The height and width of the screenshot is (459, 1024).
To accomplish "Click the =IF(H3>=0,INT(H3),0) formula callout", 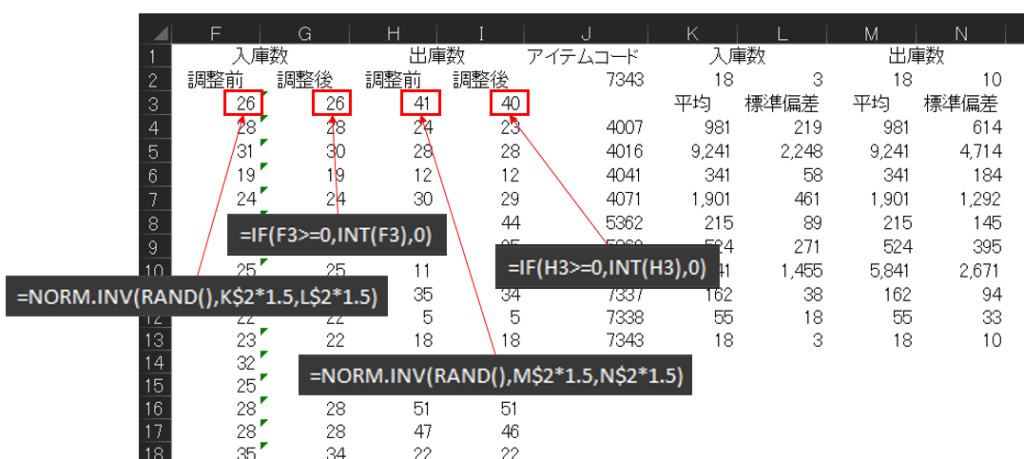I will click(607, 266).
